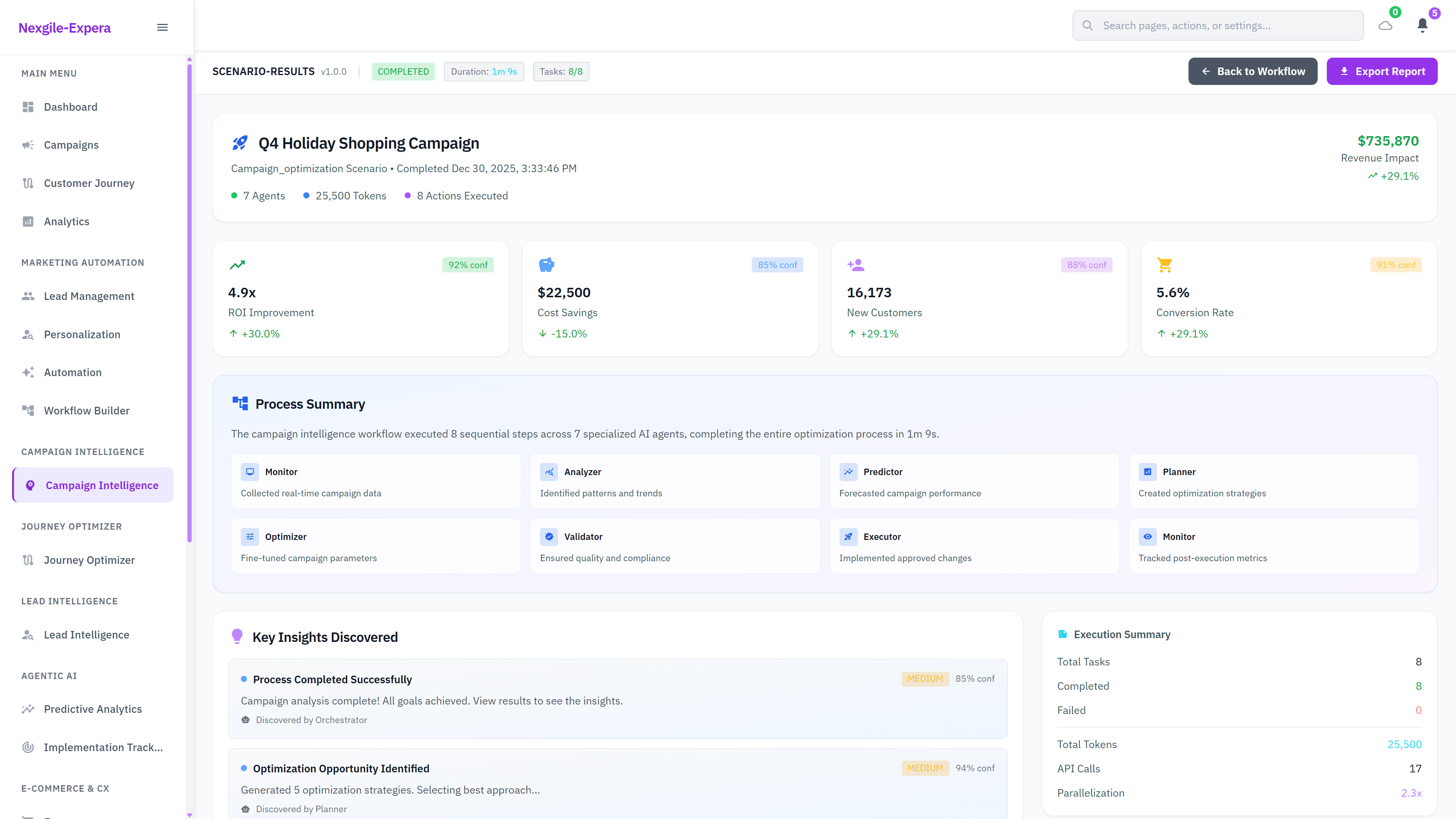Expand Implementation Tracker truncated item
Viewport: 1456px width, 819px height.
104,747
